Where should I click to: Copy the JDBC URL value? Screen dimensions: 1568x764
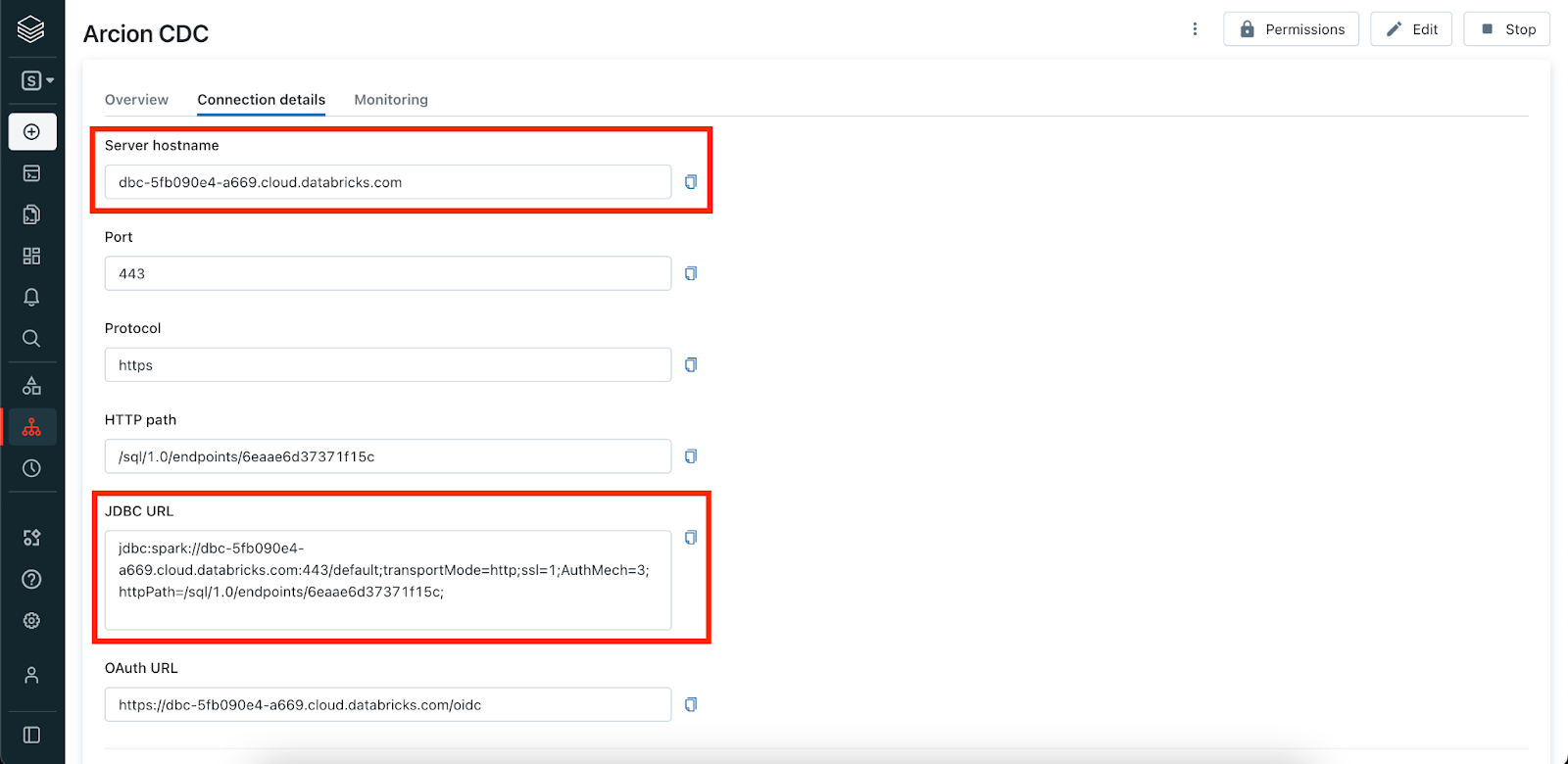tap(691, 538)
